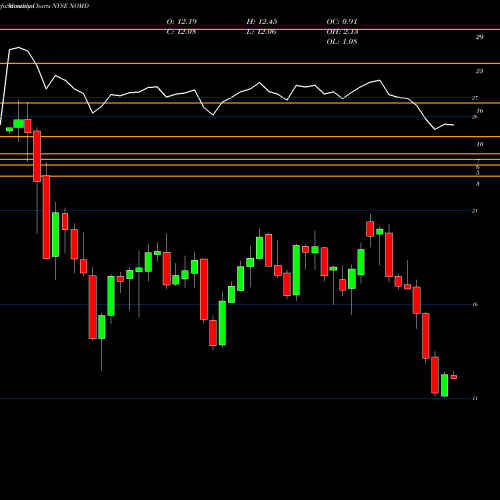Click the "11" price gridline label at the bottom
This screenshot has width=500, height=500.
475,398
